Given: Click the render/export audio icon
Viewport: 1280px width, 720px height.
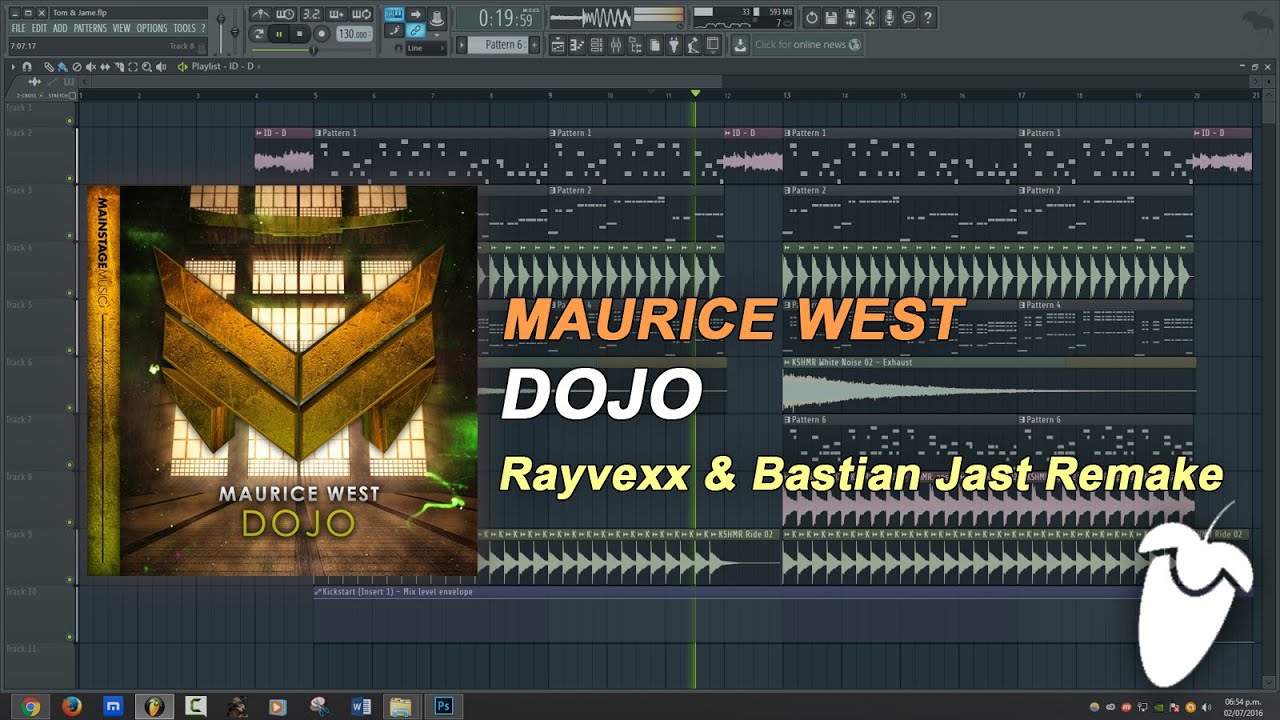Looking at the screenshot, I should (850, 17).
